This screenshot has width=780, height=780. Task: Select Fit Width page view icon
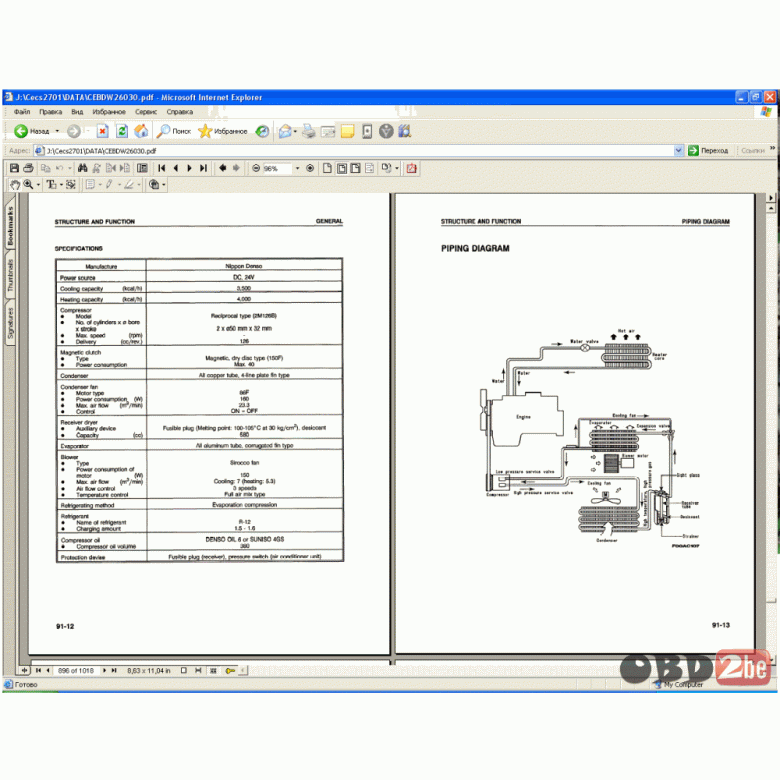[x=356, y=168]
